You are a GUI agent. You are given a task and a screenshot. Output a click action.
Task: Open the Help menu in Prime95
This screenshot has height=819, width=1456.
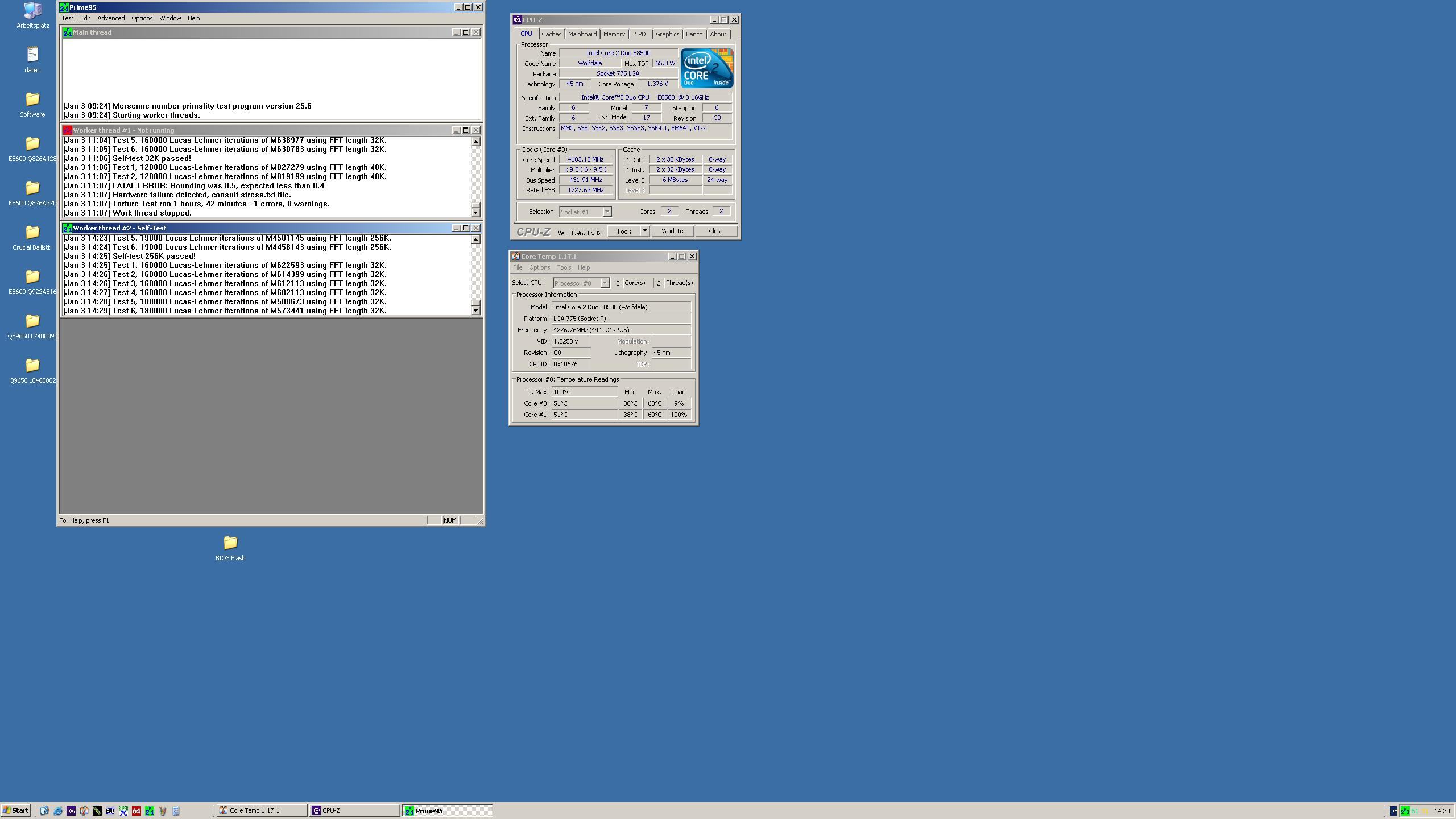tap(194, 18)
